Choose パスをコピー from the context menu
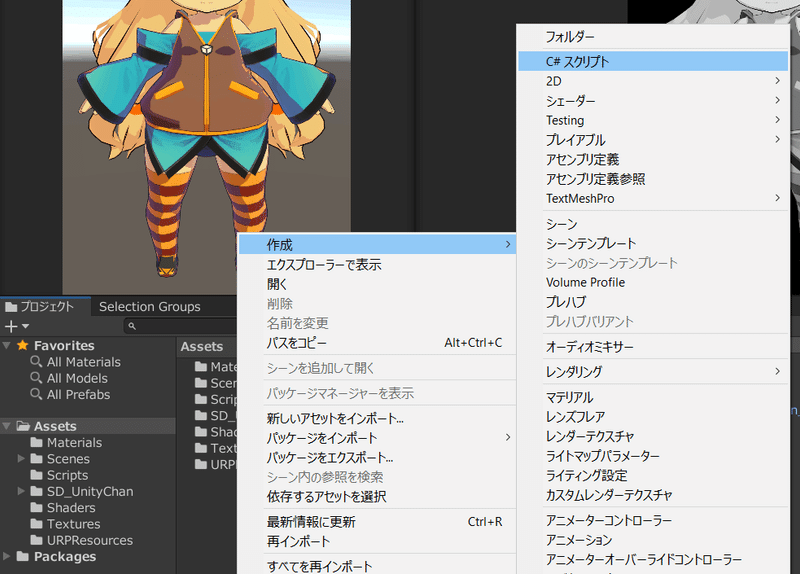 point(377,343)
